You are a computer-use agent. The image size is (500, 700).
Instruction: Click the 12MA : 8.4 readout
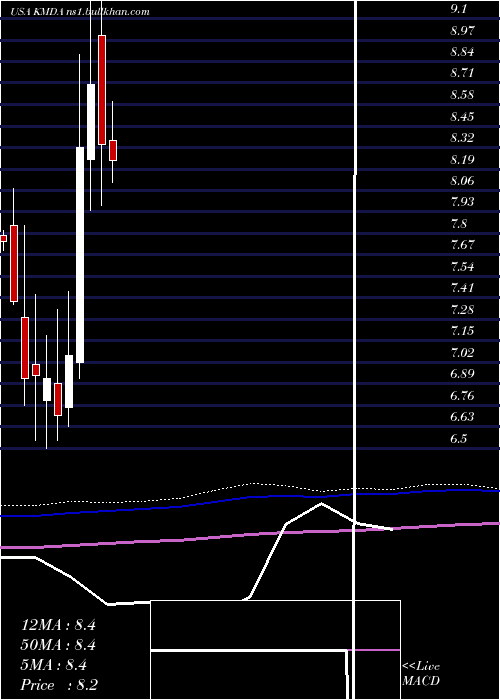58,625
